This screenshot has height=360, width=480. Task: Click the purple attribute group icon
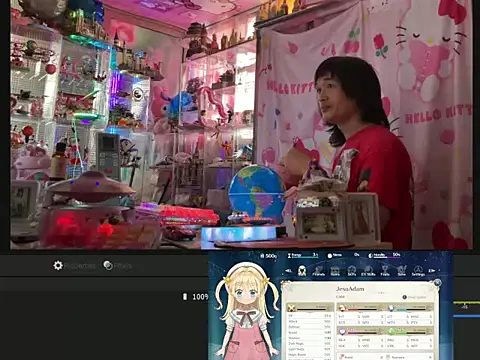point(342,332)
